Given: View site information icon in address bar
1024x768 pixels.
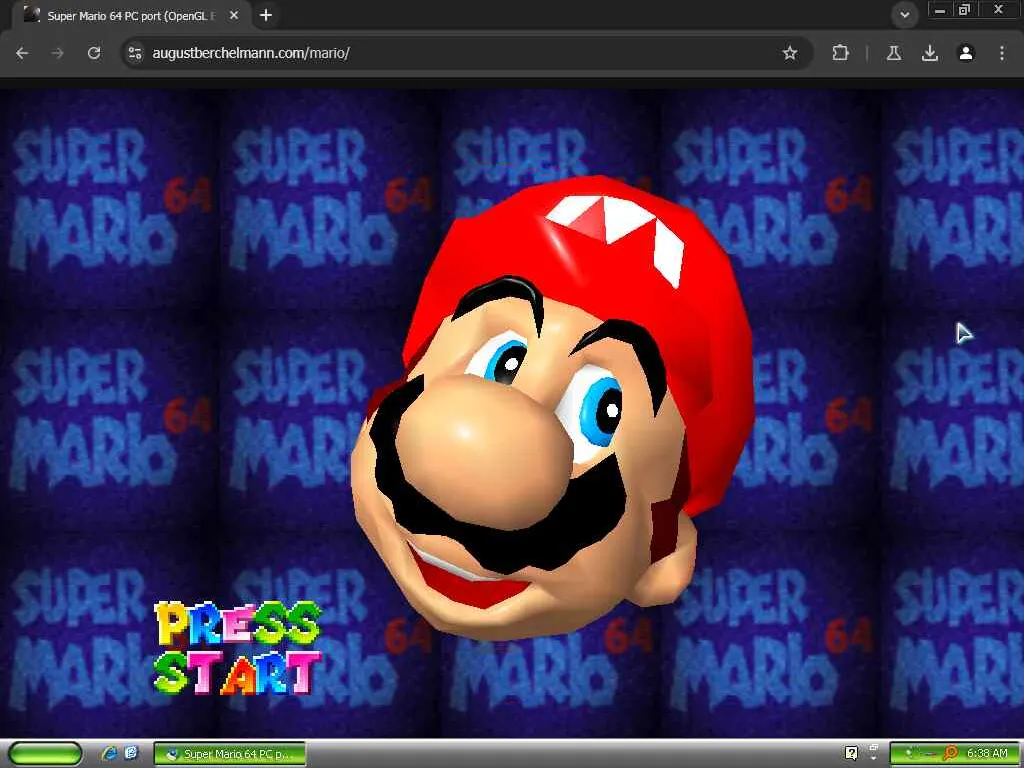Looking at the screenshot, I should 135,53.
